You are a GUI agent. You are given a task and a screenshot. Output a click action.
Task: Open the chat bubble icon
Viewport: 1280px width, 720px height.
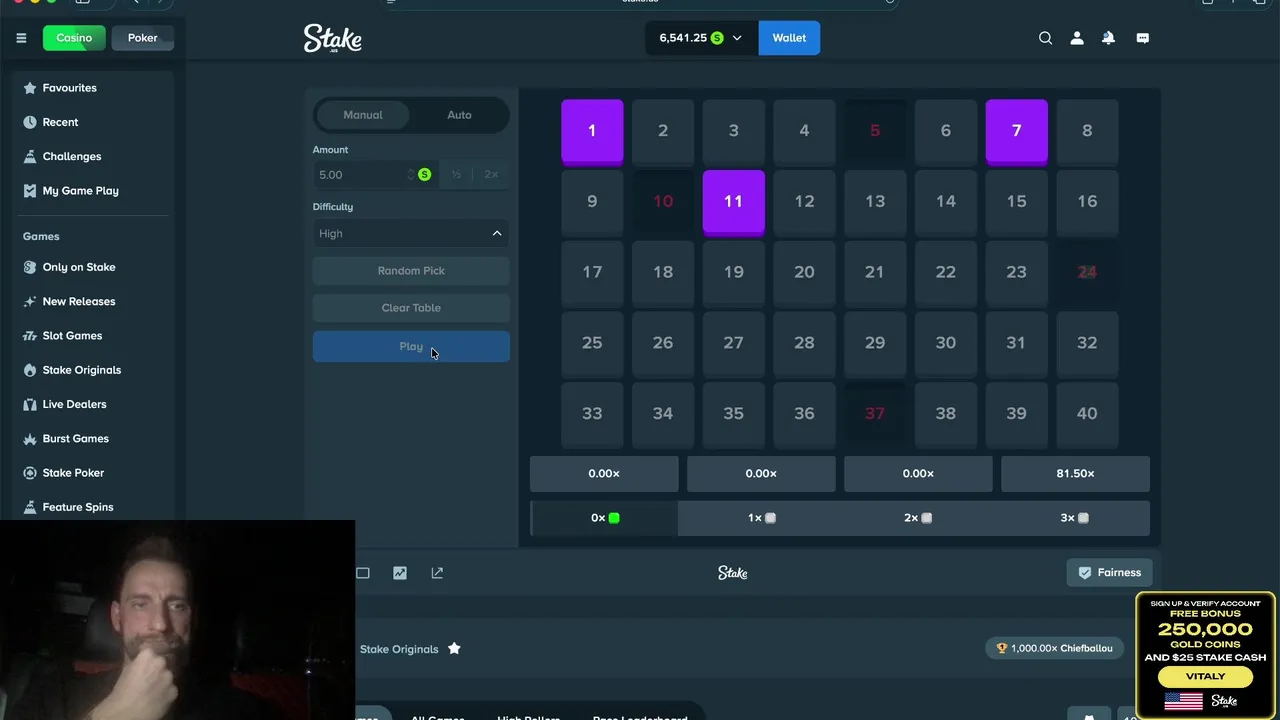[x=1143, y=38]
